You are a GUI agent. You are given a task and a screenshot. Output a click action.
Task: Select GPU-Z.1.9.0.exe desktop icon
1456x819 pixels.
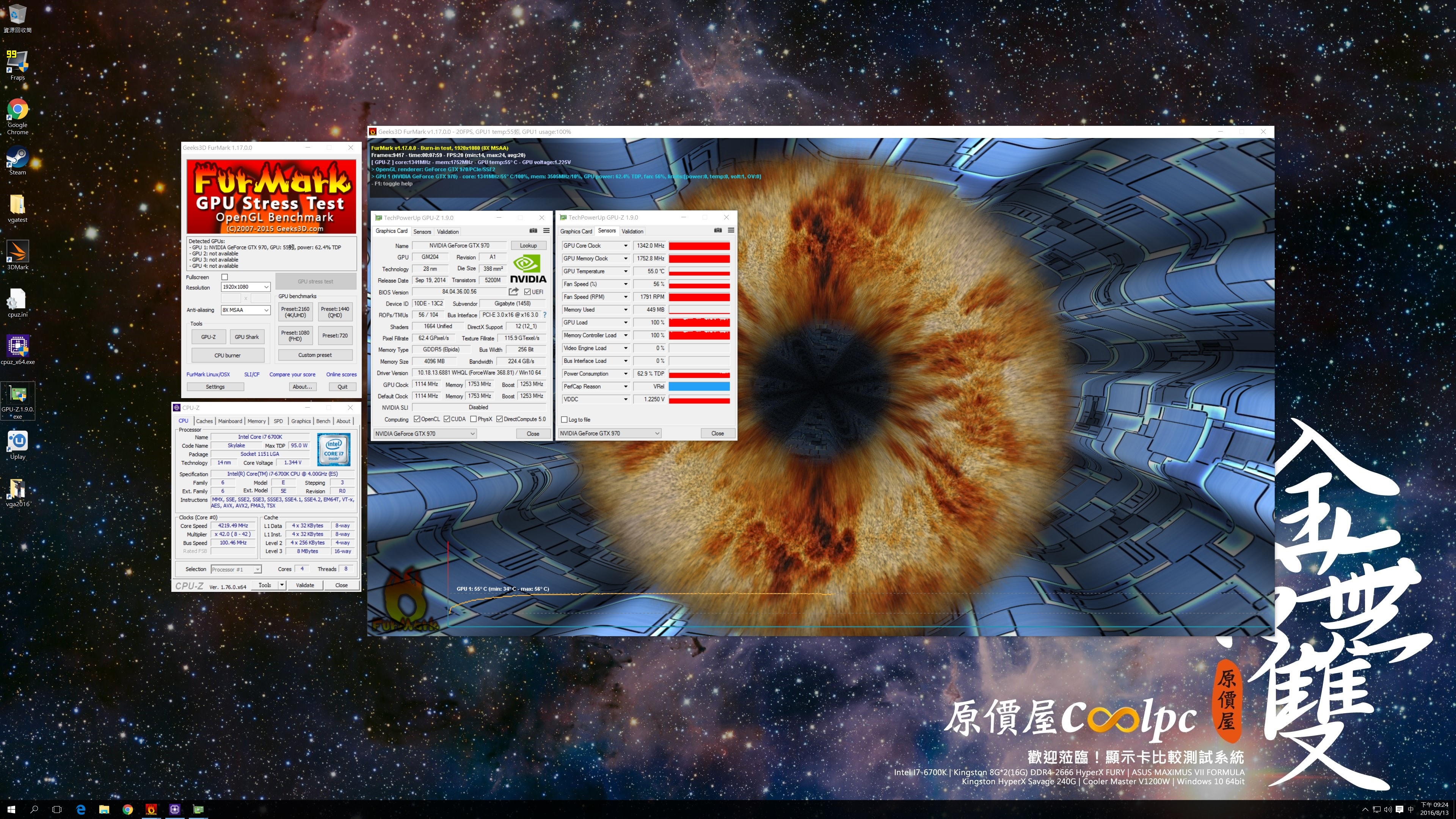tap(17, 401)
